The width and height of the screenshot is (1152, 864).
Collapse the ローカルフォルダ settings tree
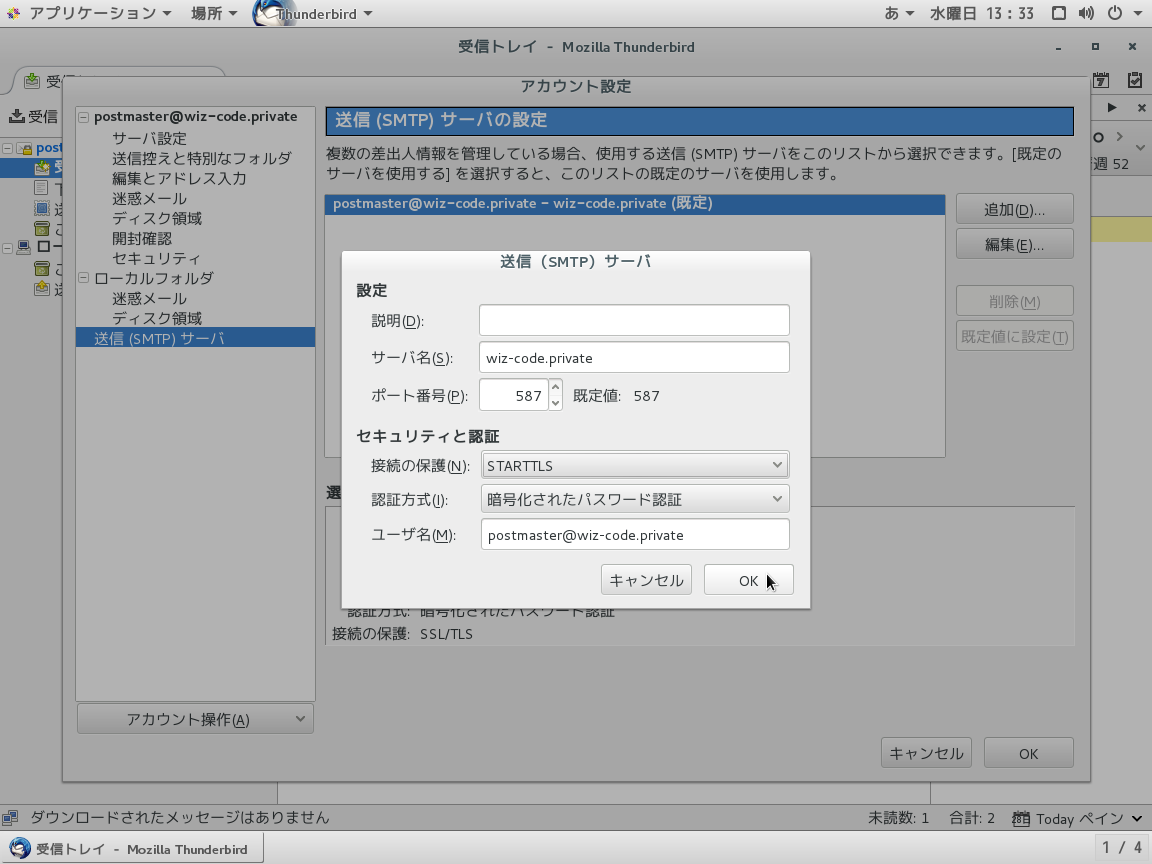click(x=84, y=278)
